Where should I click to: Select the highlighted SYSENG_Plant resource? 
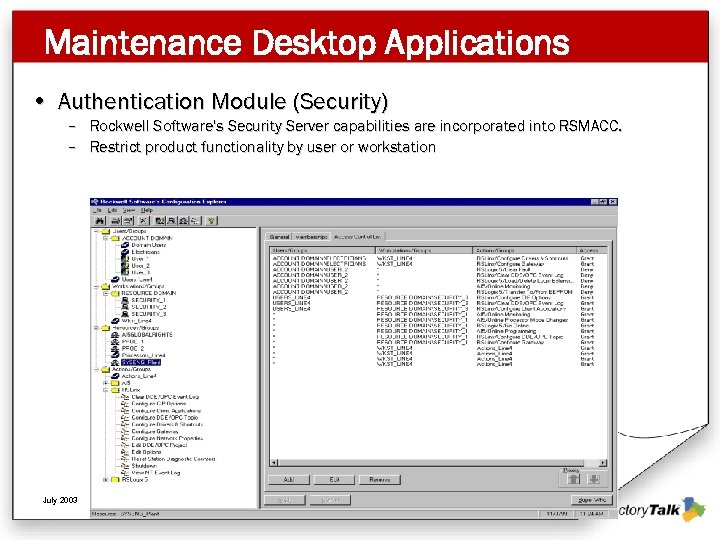[x=141, y=362]
